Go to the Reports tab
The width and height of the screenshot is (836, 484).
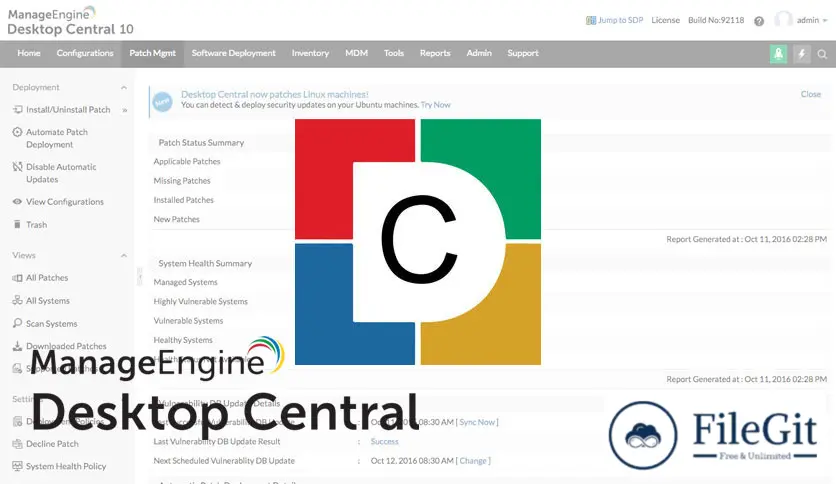(x=435, y=53)
